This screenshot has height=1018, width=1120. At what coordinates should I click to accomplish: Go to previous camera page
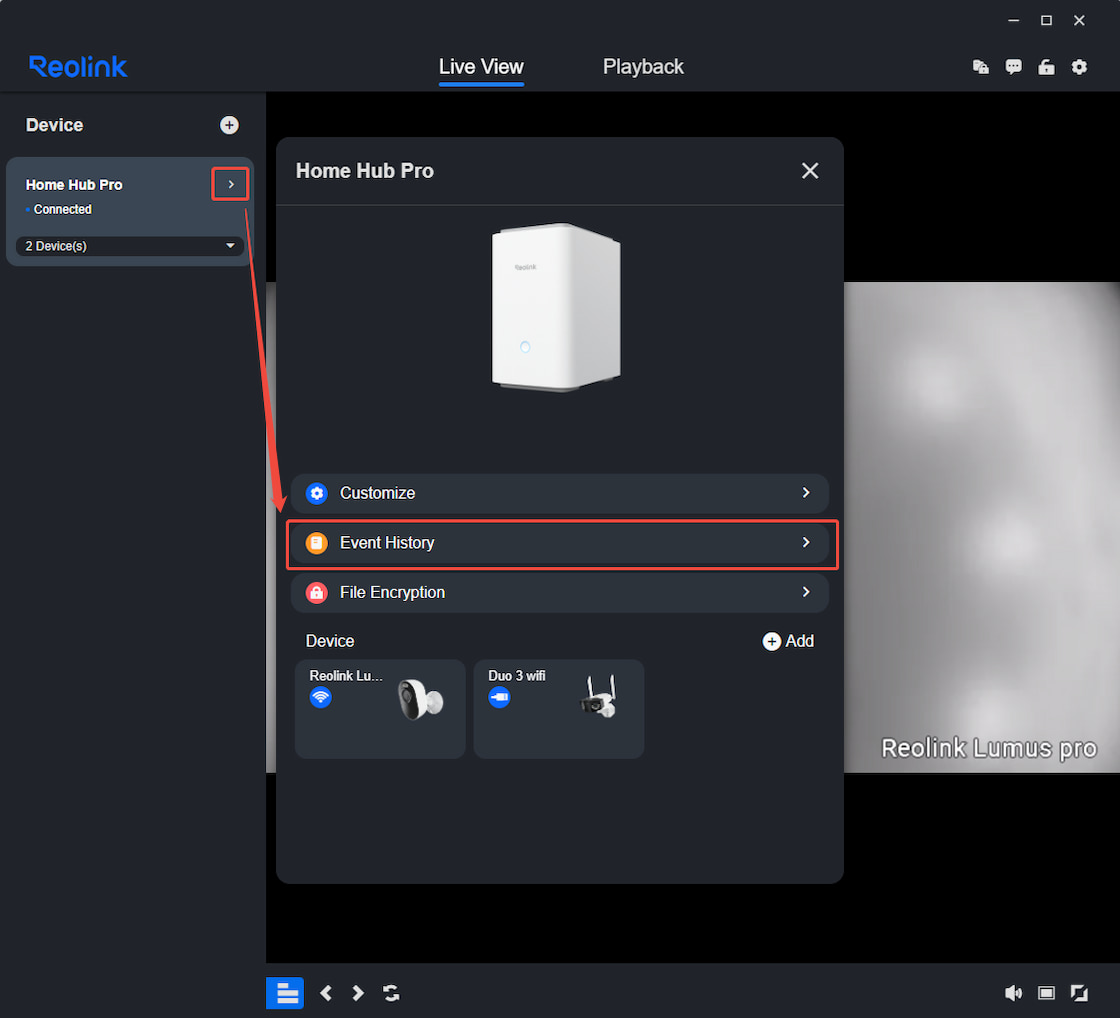coord(326,993)
